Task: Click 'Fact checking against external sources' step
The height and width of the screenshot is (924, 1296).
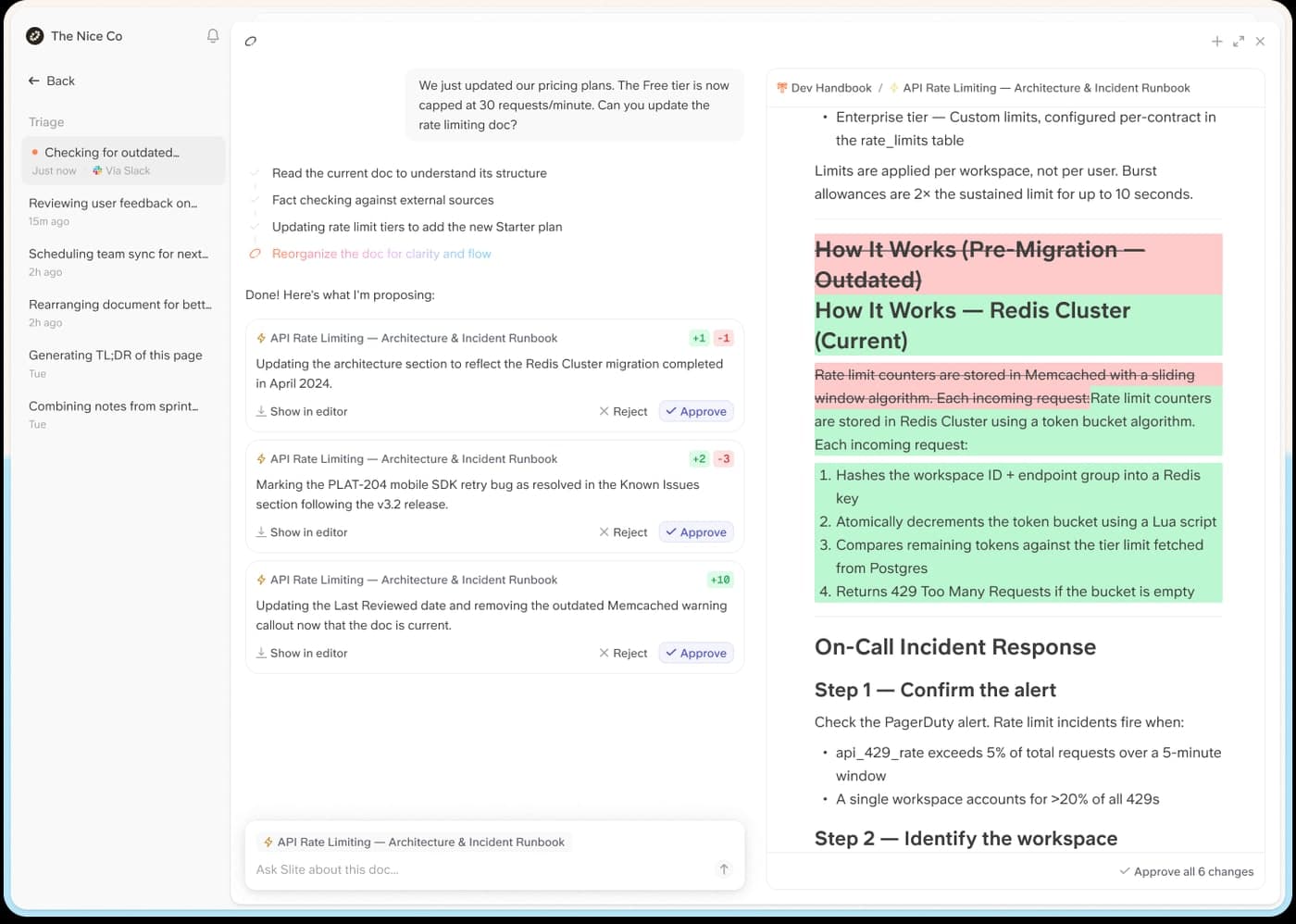Action: pos(382,200)
